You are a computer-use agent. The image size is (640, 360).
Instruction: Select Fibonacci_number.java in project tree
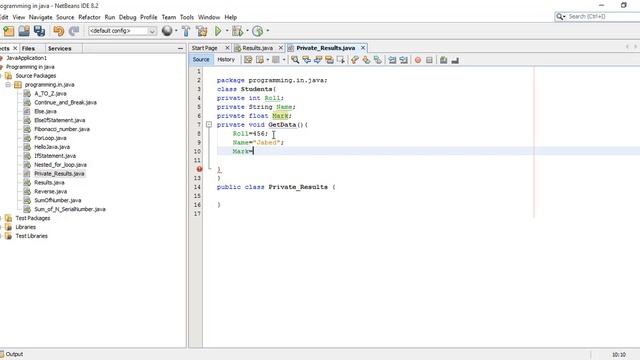tap(62, 129)
